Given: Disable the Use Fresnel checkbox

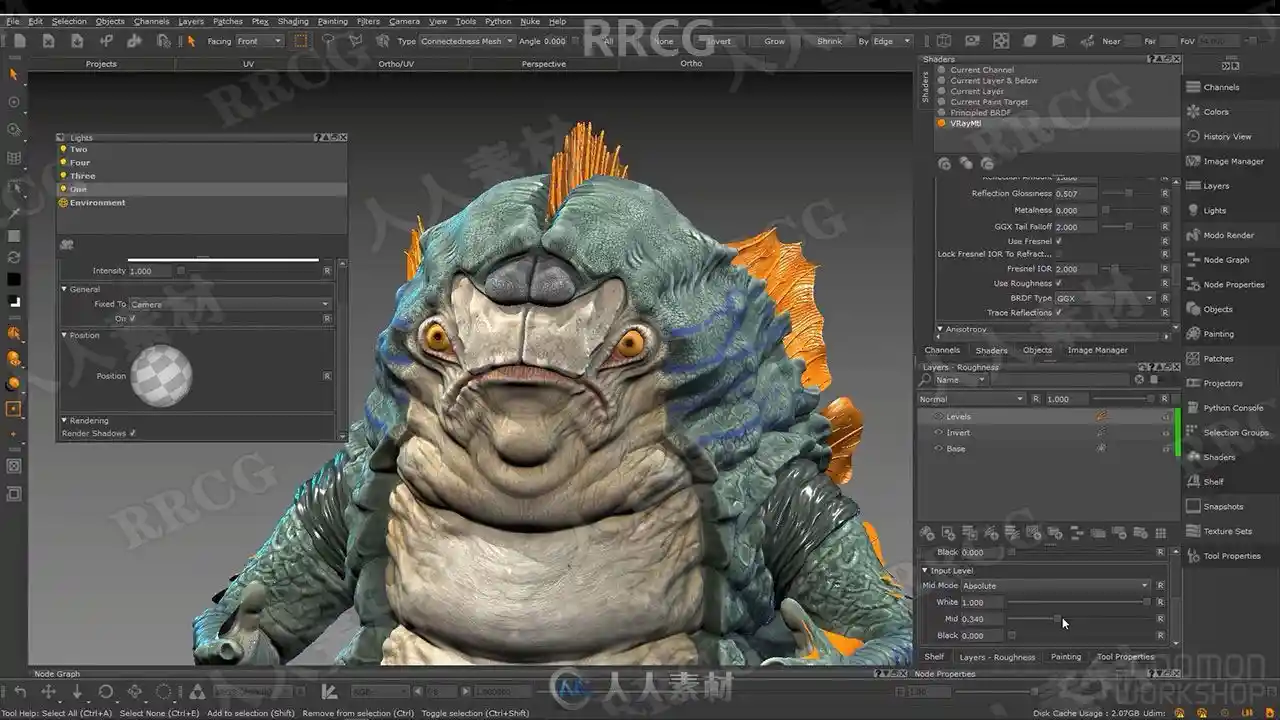Looking at the screenshot, I should click(1059, 241).
